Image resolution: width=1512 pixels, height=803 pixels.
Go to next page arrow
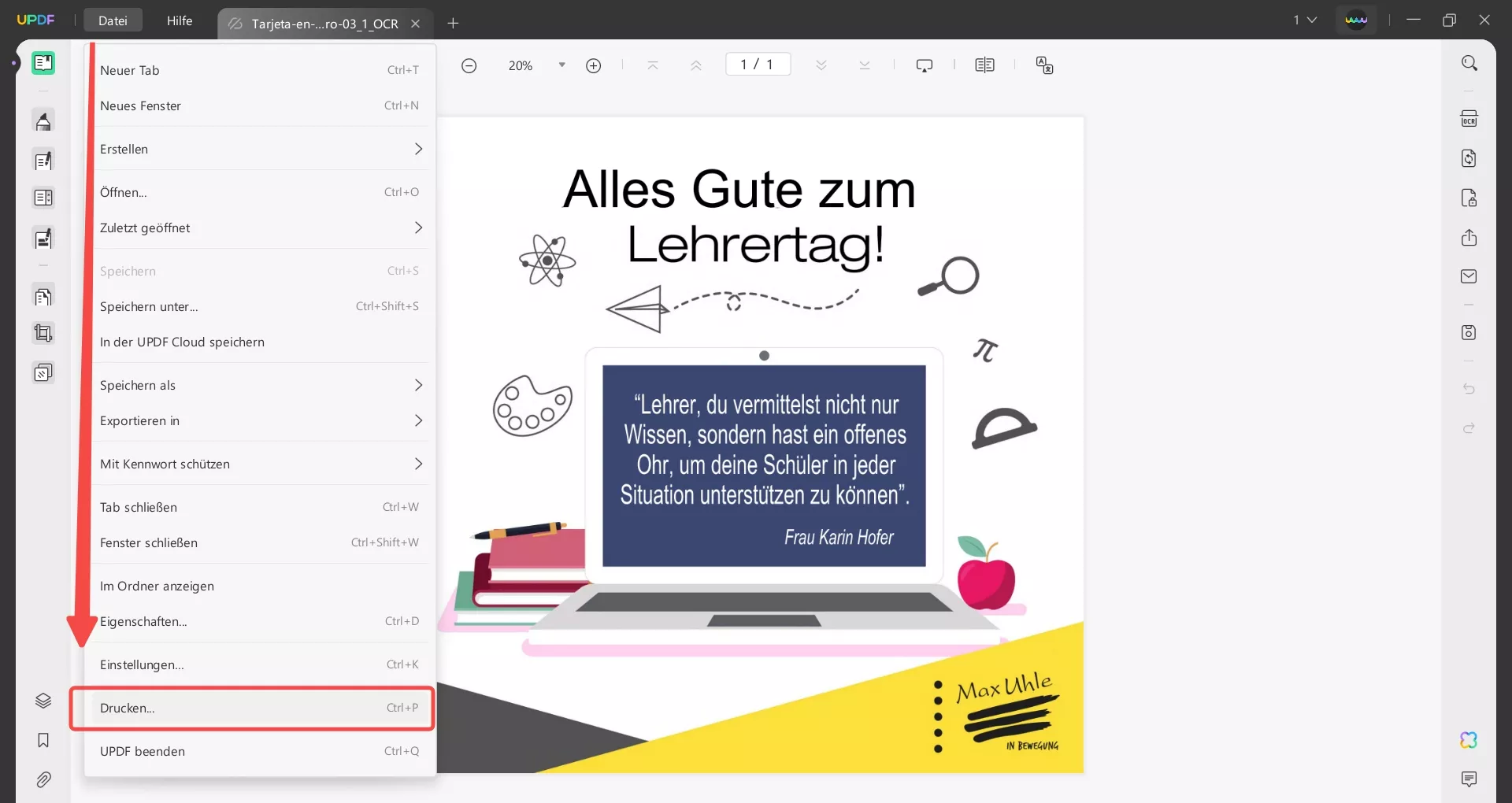click(821, 65)
